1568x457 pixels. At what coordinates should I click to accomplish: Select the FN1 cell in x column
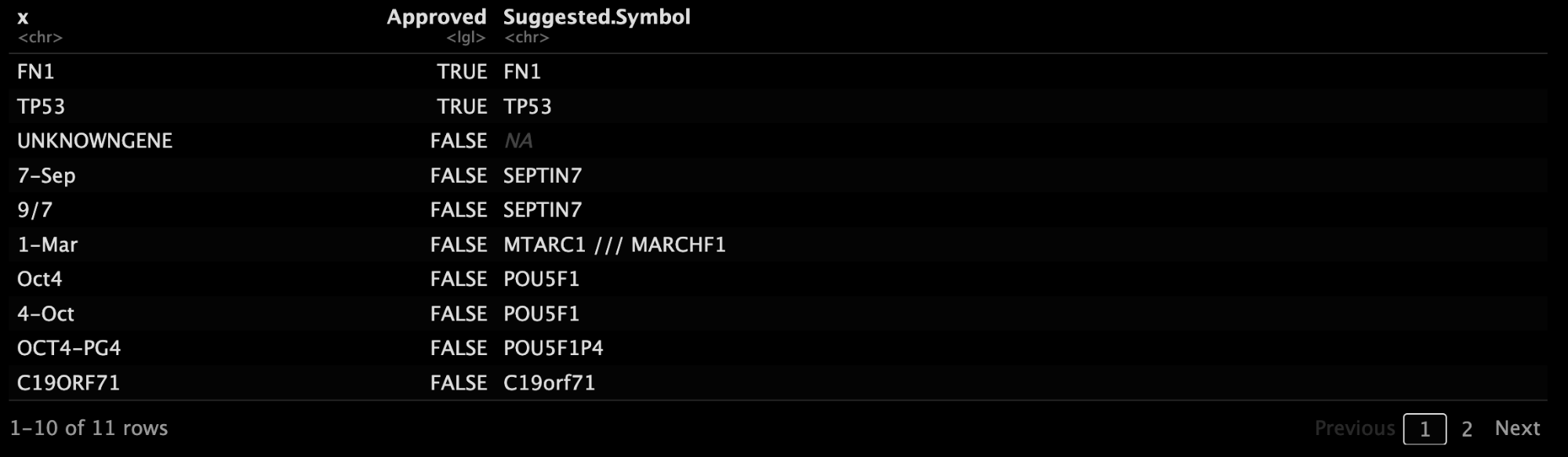point(36,71)
